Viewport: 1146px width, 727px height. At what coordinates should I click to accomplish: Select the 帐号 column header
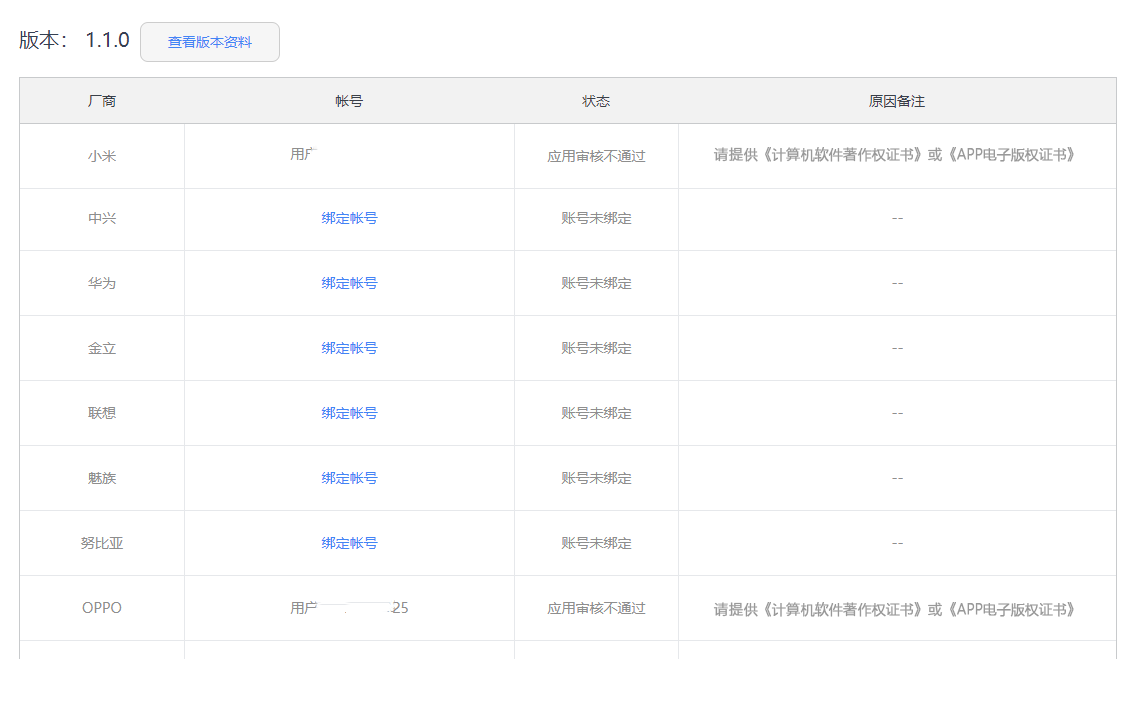coord(349,102)
